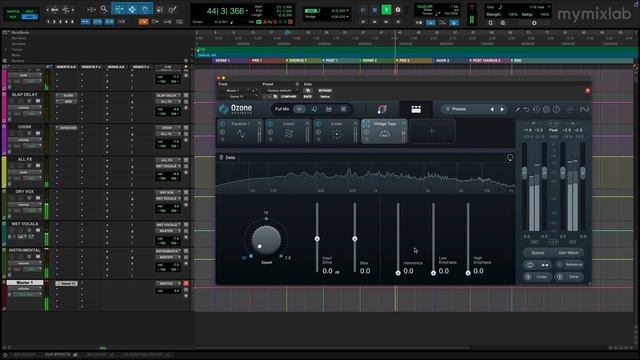Click the Ozone logo icon
The height and width of the screenshot is (360, 640).
[x=224, y=109]
